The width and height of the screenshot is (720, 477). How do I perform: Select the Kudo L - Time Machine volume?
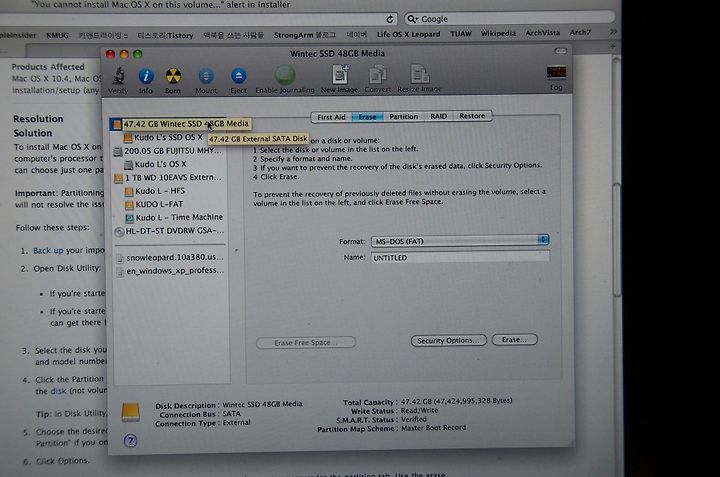[174, 217]
